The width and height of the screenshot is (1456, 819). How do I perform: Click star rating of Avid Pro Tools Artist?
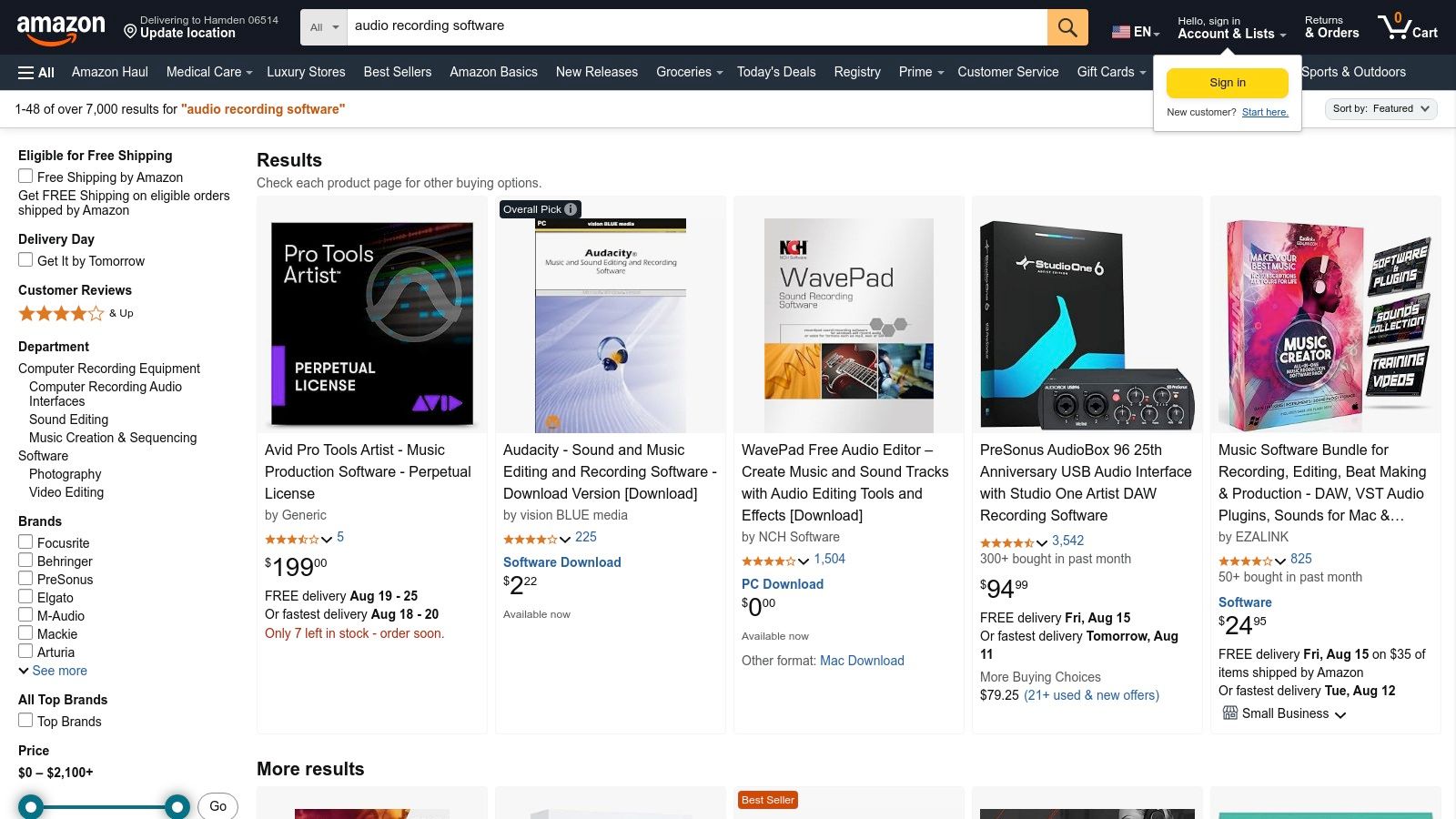tap(298, 539)
